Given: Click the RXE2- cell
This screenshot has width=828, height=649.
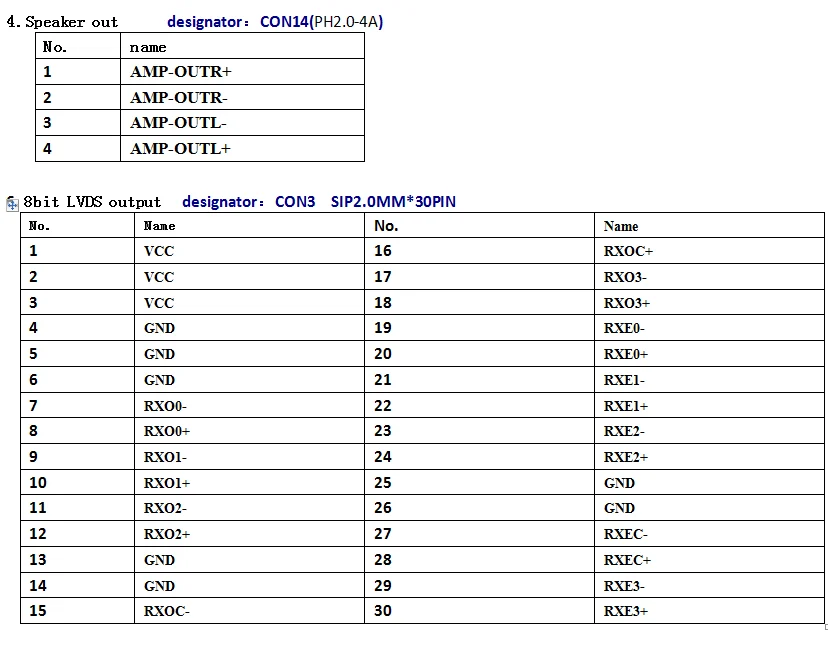Looking at the screenshot, I should pyautogui.click(x=709, y=431).
